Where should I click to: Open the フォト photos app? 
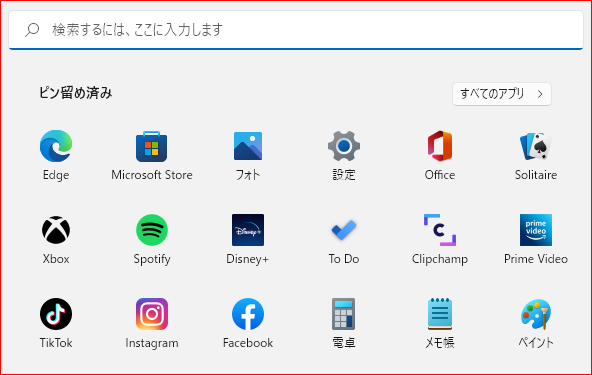248,146
